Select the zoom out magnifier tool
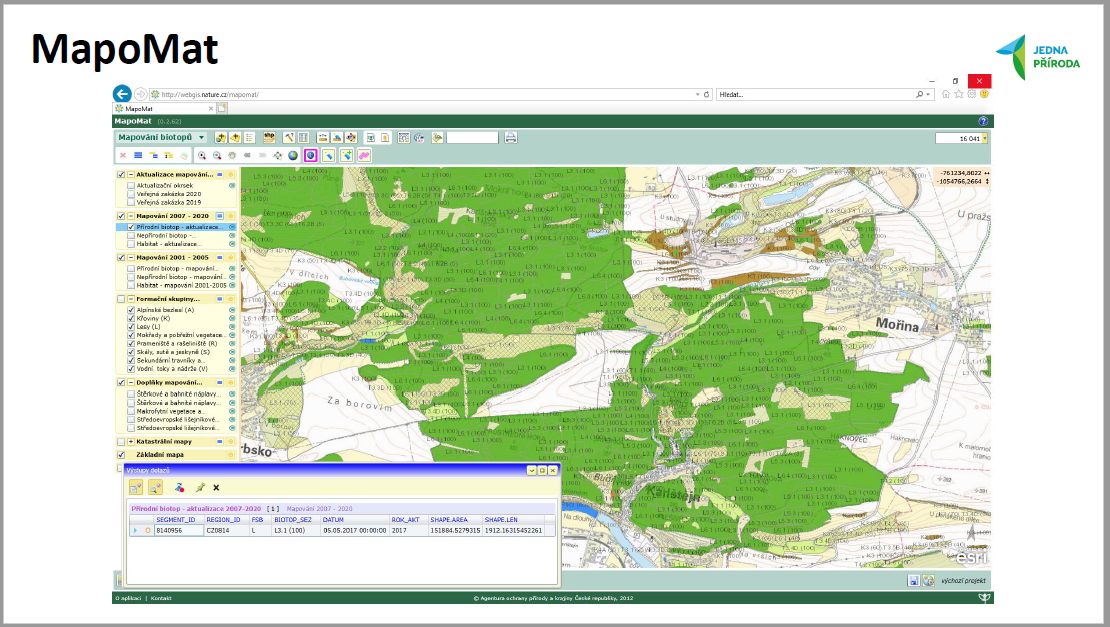This screenshot has height=627, width=1110. click(217, 156)
